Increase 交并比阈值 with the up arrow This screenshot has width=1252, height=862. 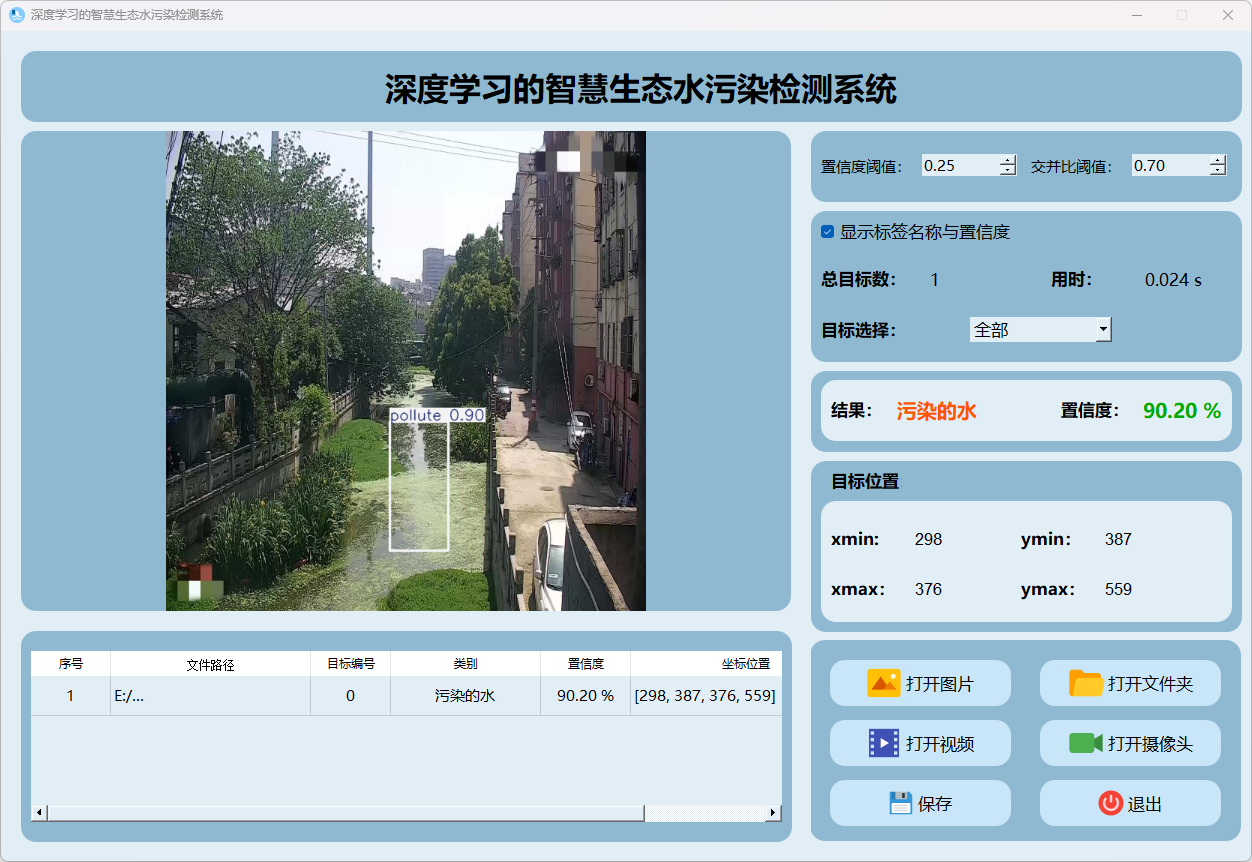pyautogui.click(x=1217, y=160)
